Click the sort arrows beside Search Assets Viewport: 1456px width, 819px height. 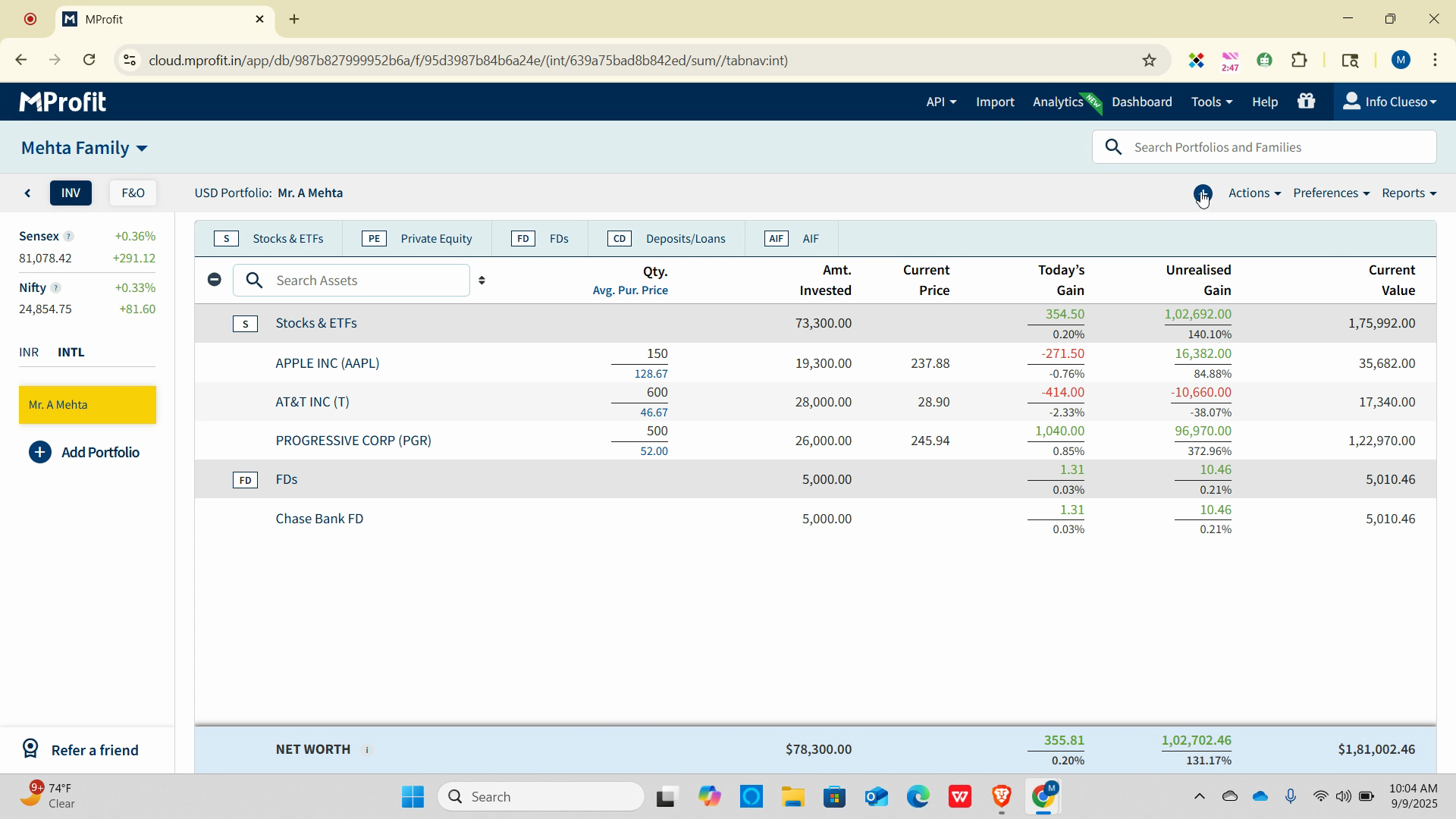coord(482,281)
